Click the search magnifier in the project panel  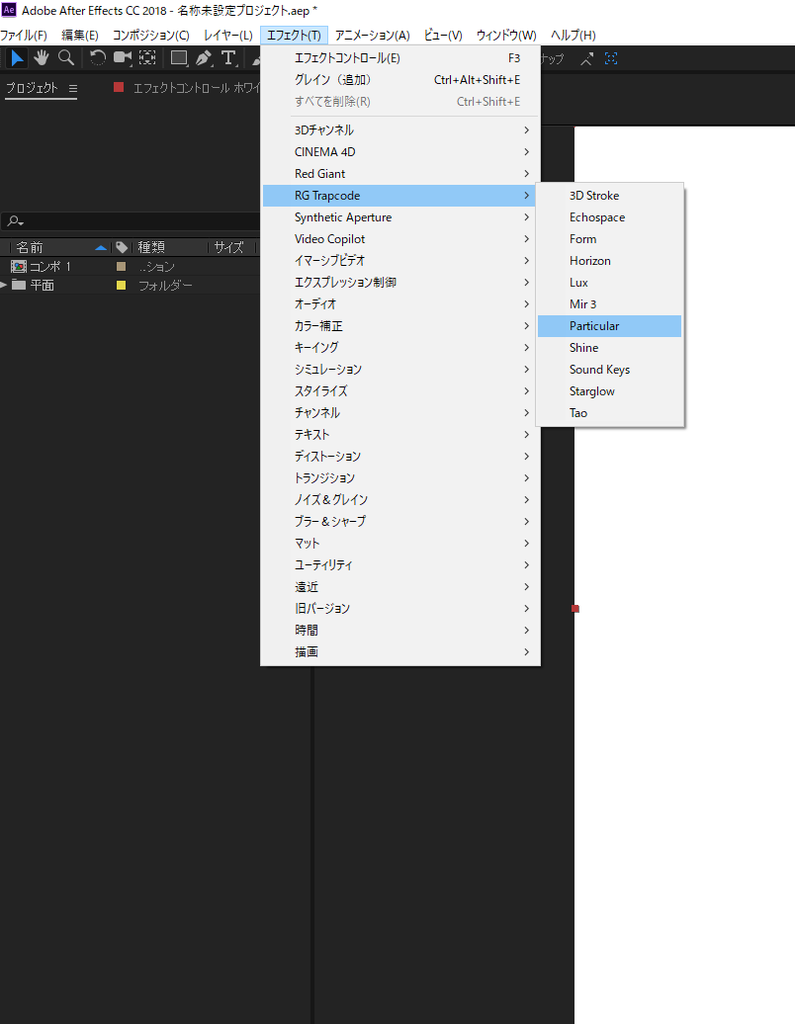click(15, 222)
